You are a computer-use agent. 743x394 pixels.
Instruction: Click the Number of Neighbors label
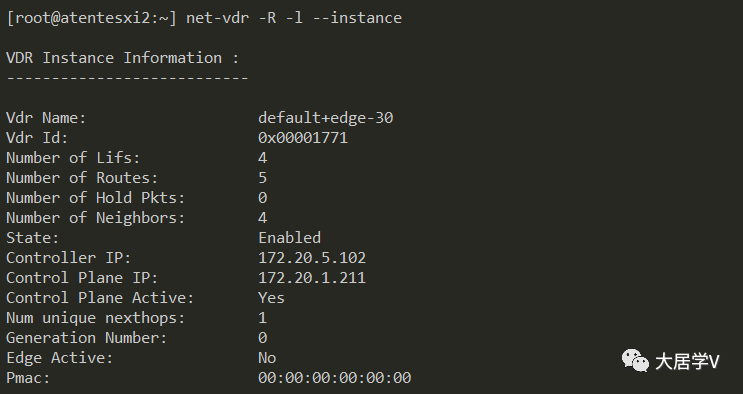point(95,218)
